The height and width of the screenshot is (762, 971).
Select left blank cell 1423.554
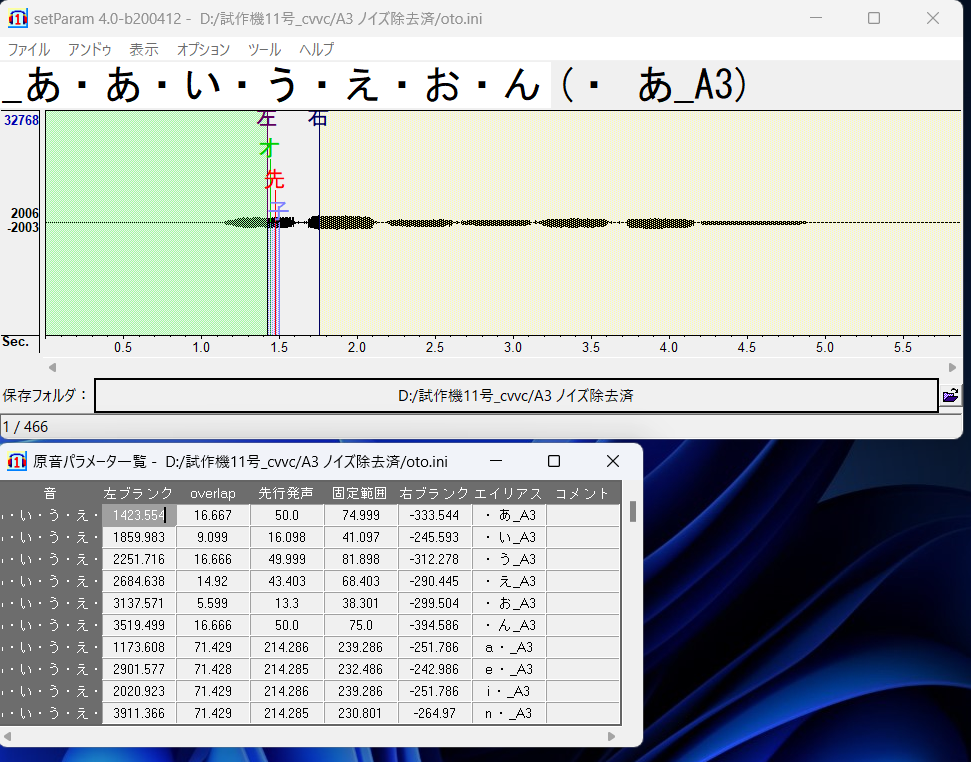point(139,515)
